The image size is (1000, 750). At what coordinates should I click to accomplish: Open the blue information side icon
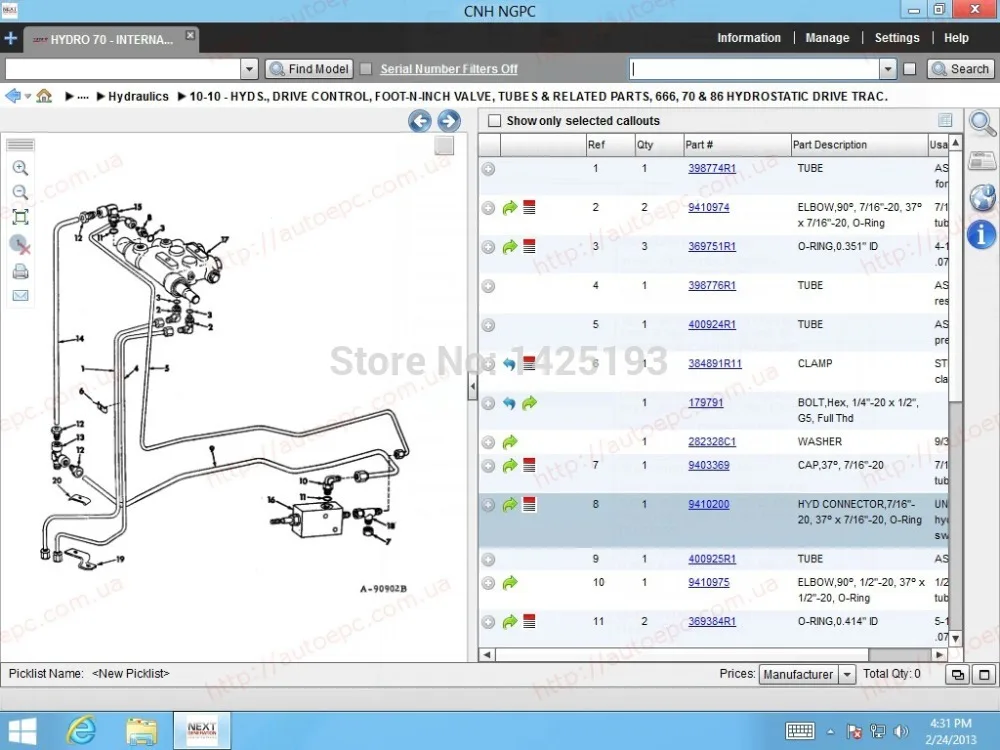tap(982, 234)
